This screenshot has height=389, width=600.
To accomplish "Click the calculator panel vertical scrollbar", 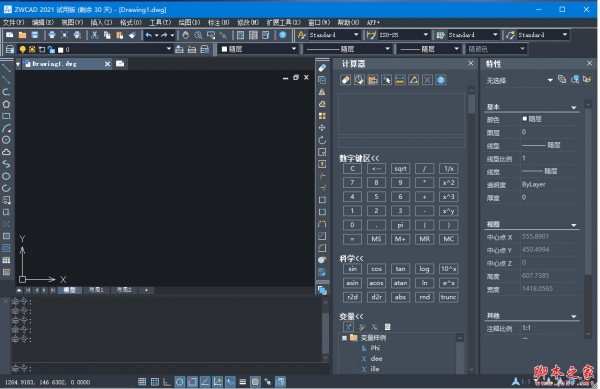I will (x=471, y=229).
